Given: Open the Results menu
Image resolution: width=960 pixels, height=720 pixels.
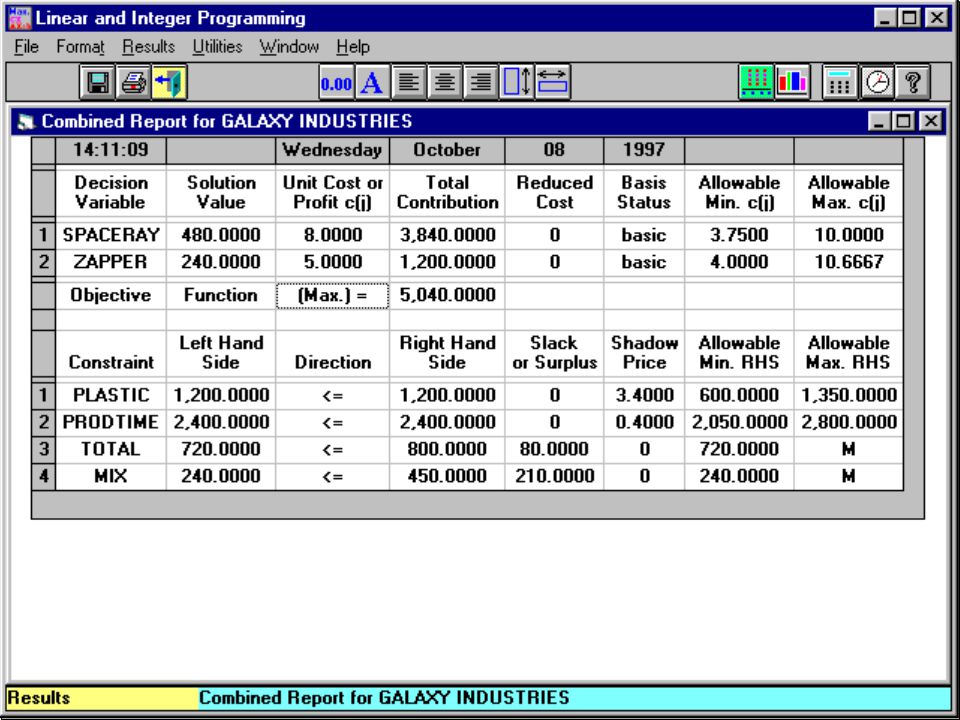Looking at the screenshot, I should (148, 47).
